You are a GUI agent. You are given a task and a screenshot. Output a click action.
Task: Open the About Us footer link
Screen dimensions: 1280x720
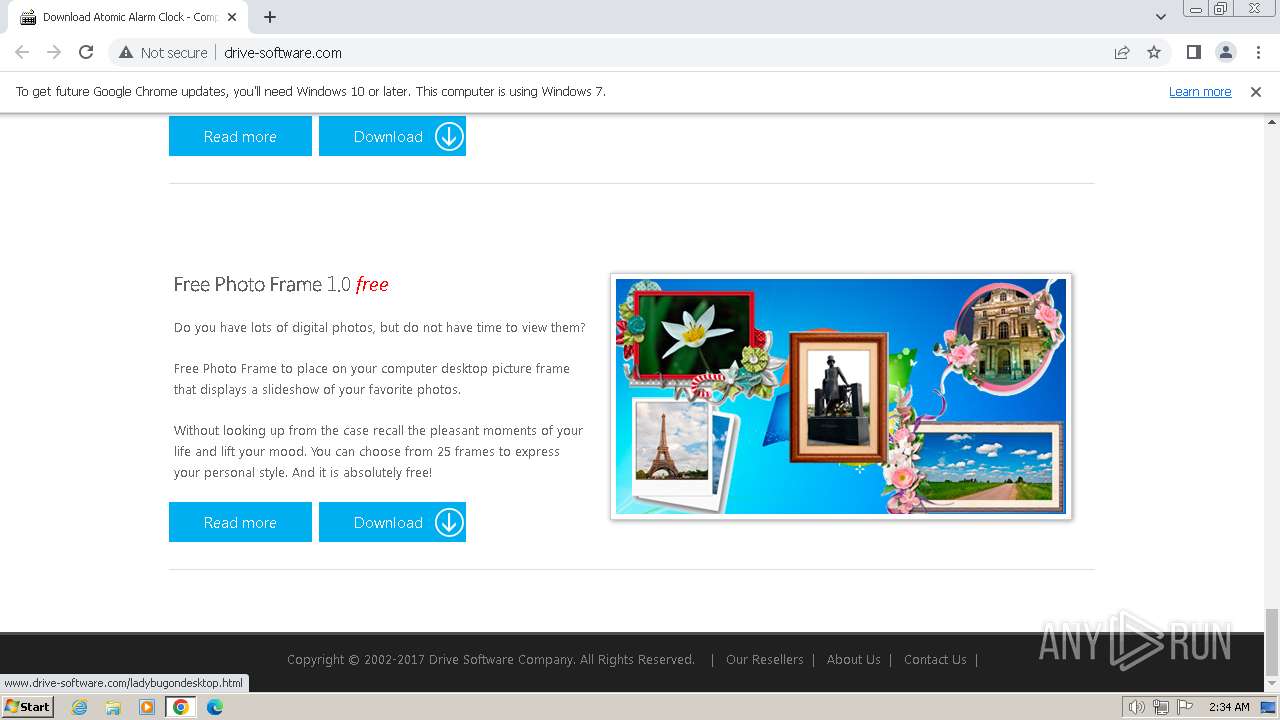point(854,659)
